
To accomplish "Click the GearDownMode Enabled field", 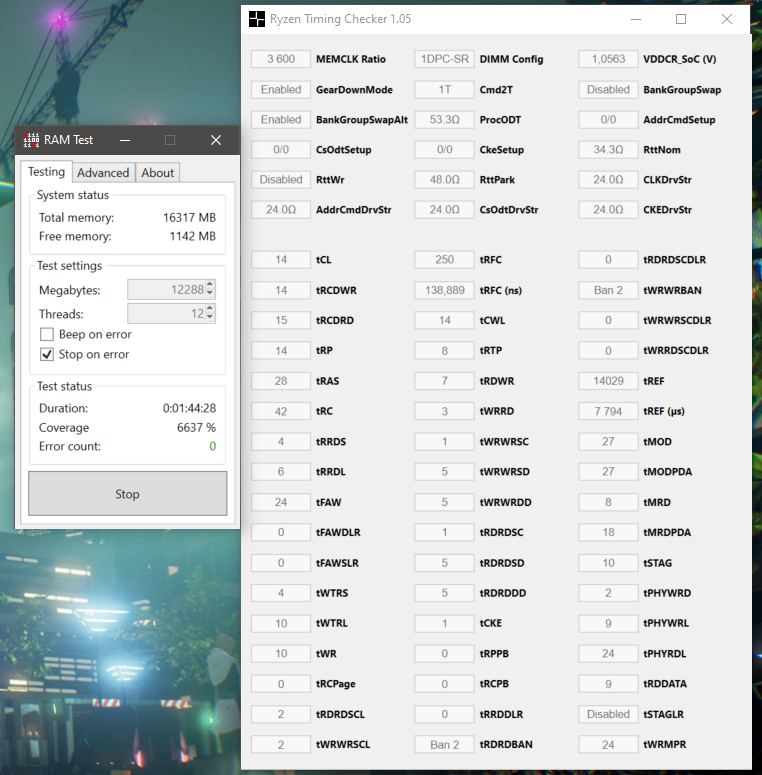I will pos(281,89).
